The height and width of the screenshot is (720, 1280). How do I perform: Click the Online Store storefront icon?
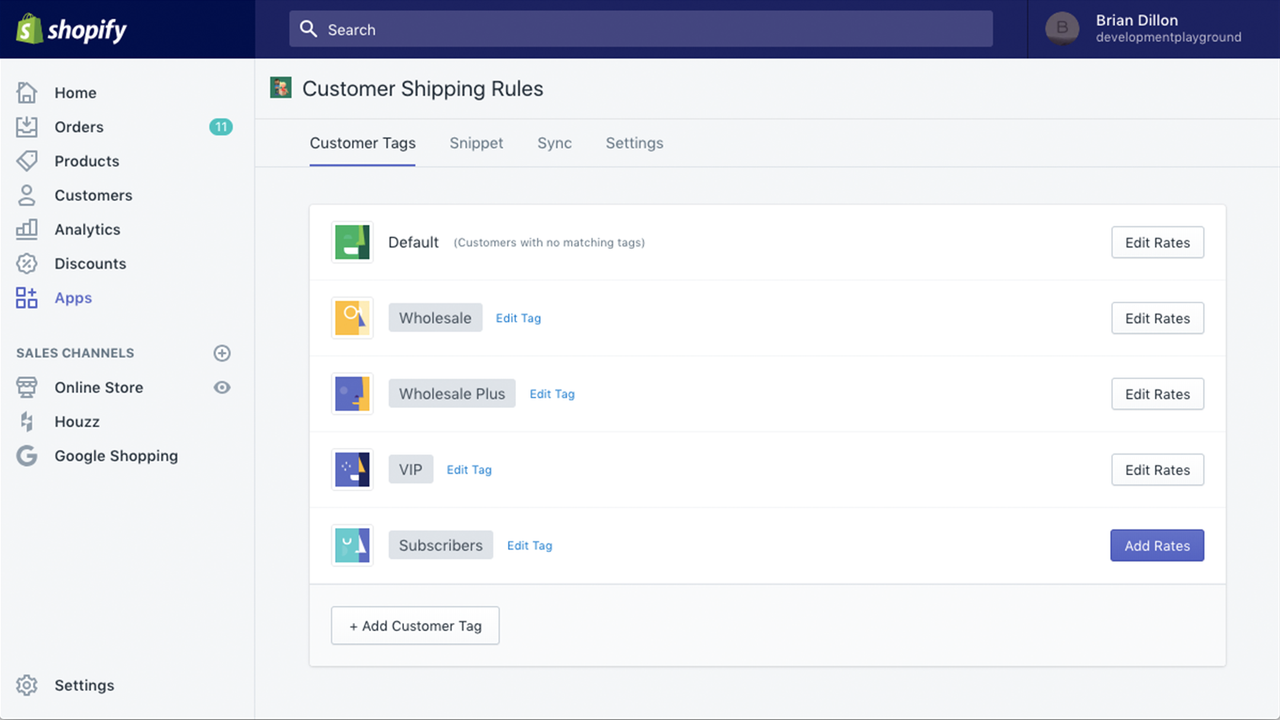27,387
